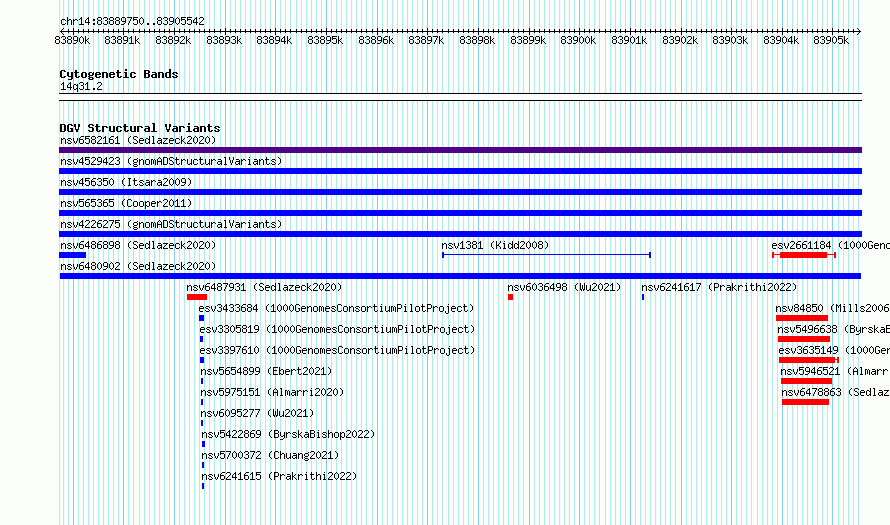Click the short blue nsv6486898 bar

[73, 255]
